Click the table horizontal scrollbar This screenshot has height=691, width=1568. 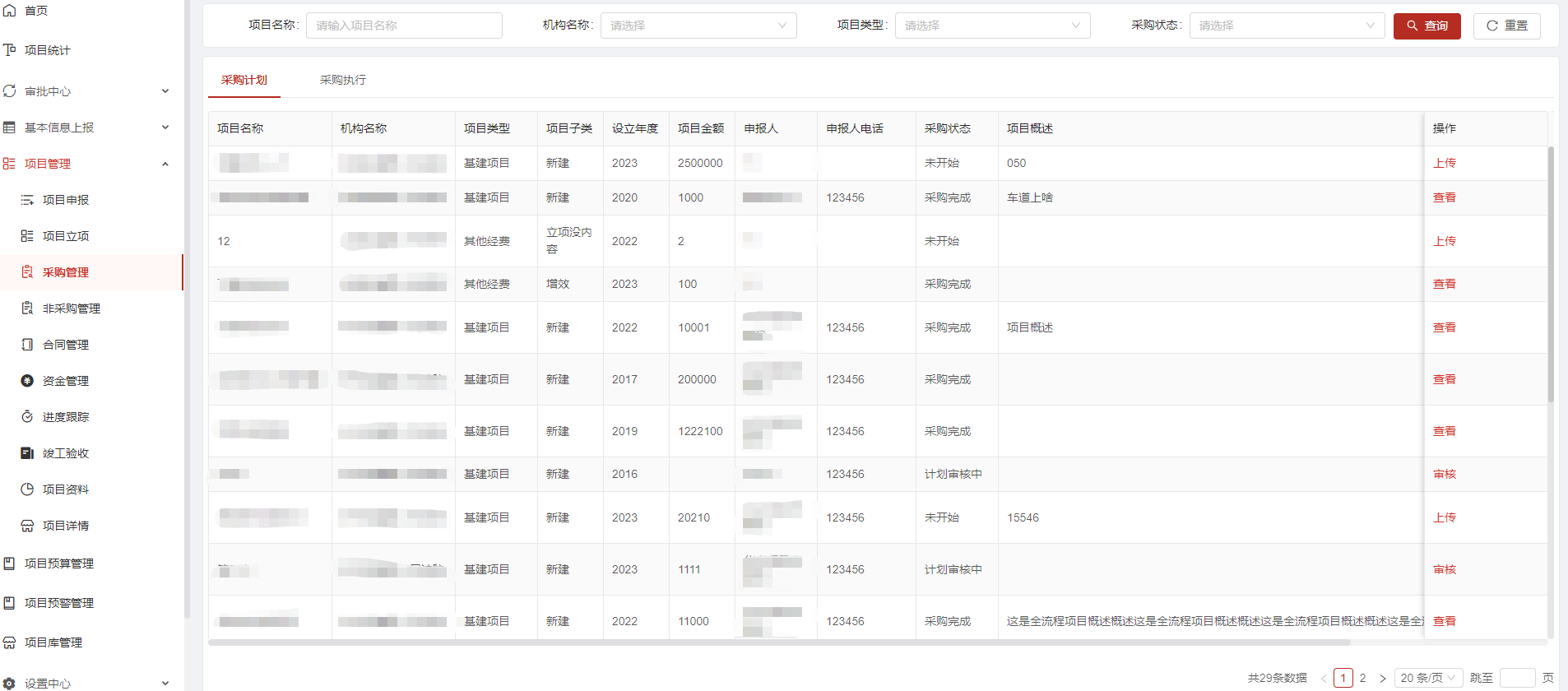point(779,642)
